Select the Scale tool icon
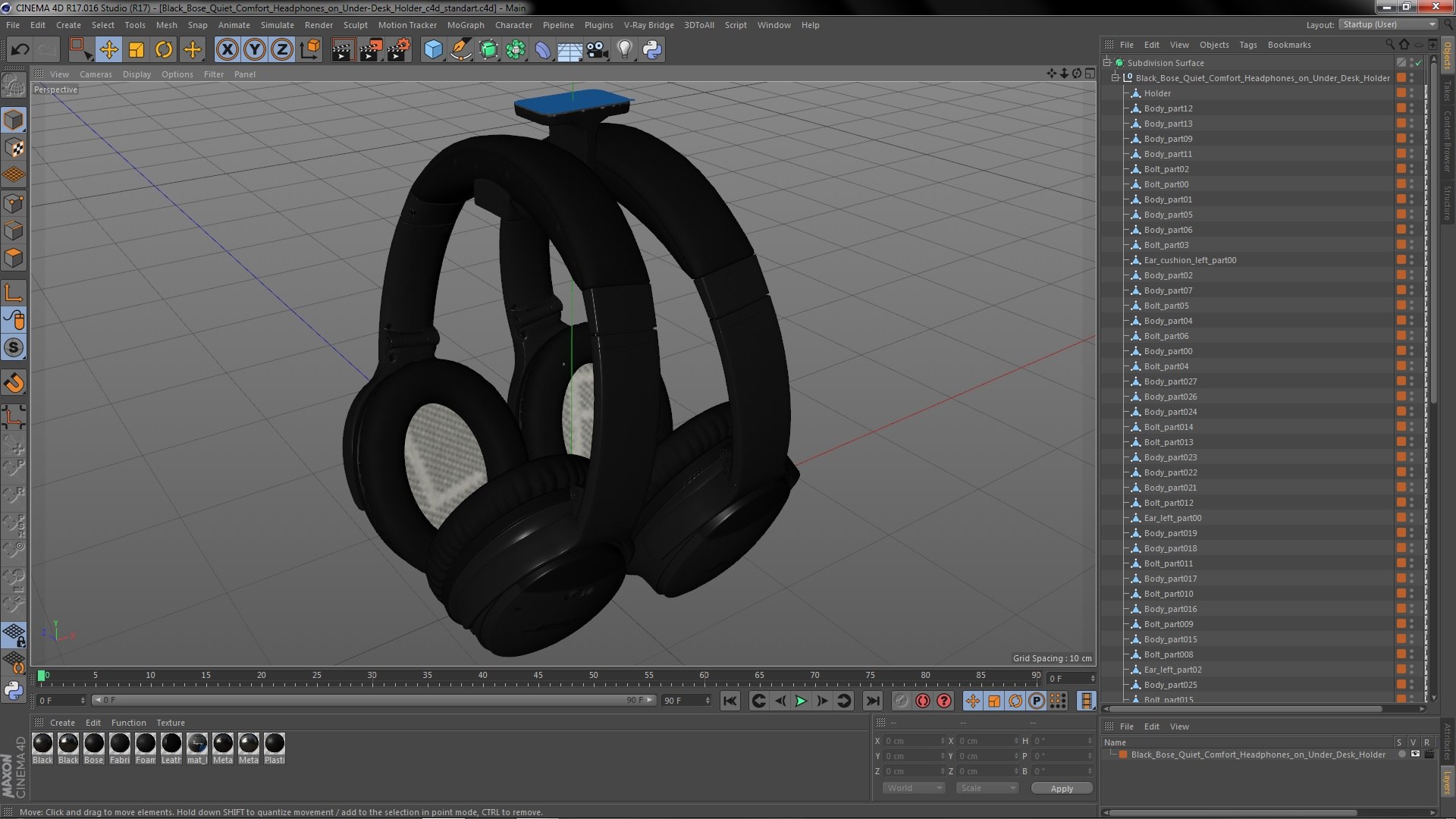 [136, 50]
